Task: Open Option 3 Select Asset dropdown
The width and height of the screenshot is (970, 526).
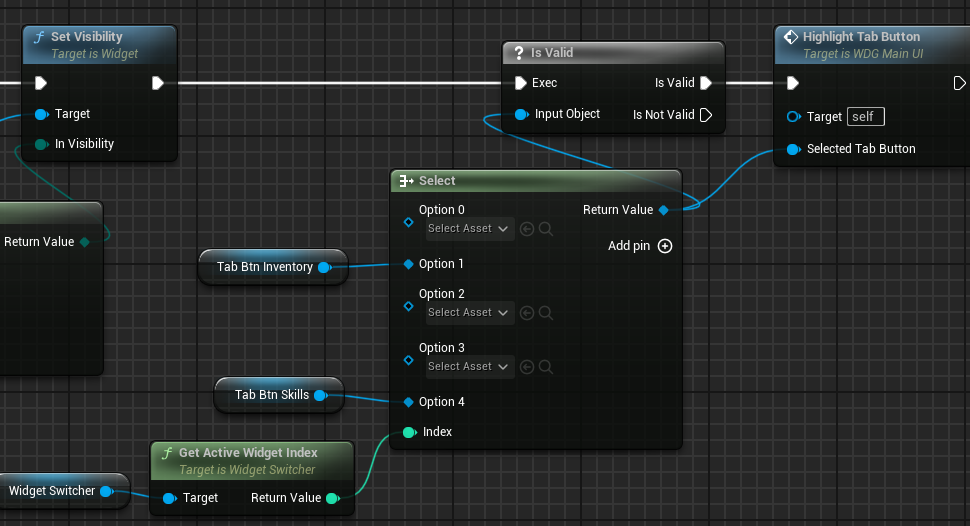Action: [x=469, y=367]
